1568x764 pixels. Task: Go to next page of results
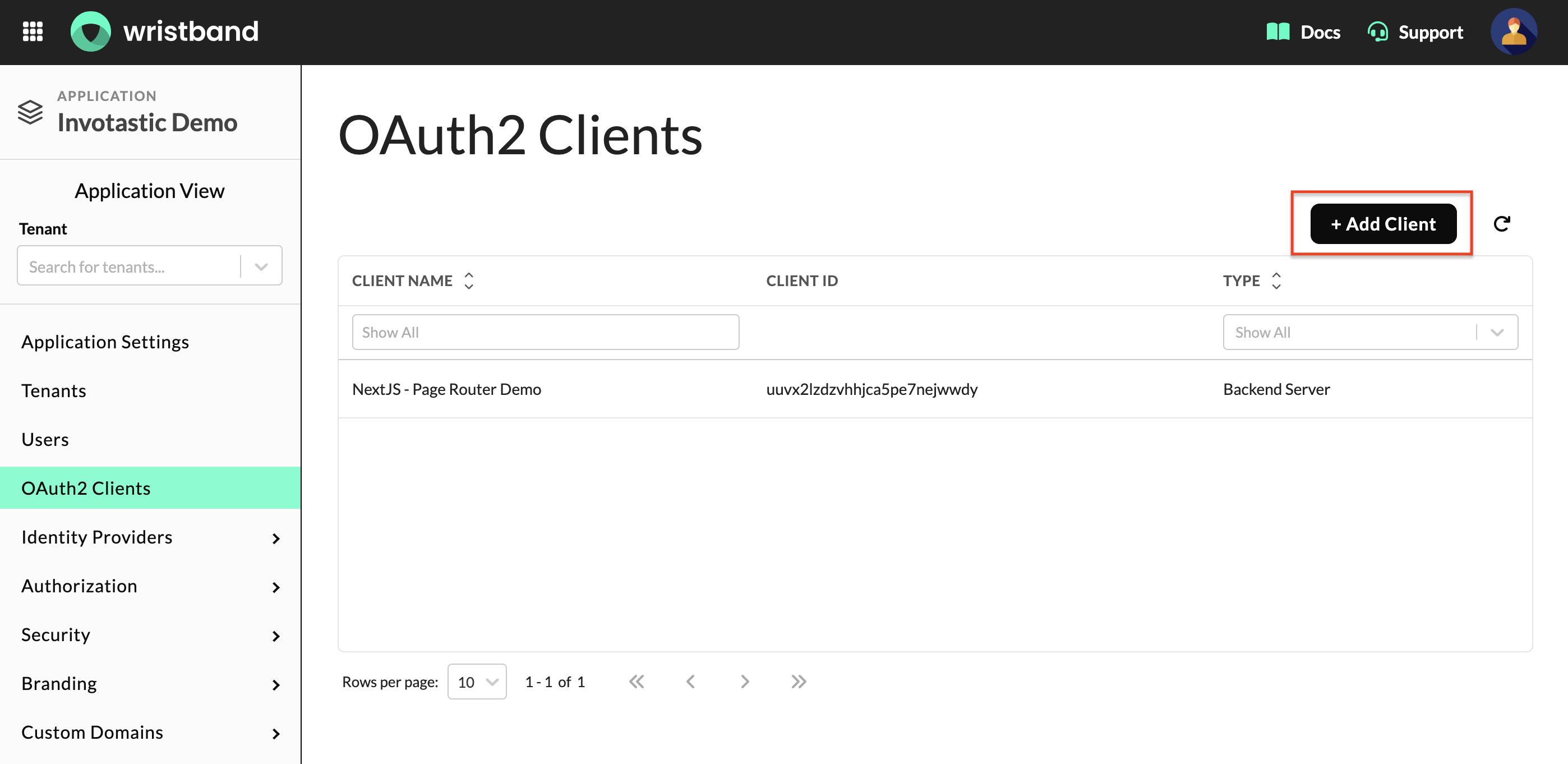[x=744, y=682]
